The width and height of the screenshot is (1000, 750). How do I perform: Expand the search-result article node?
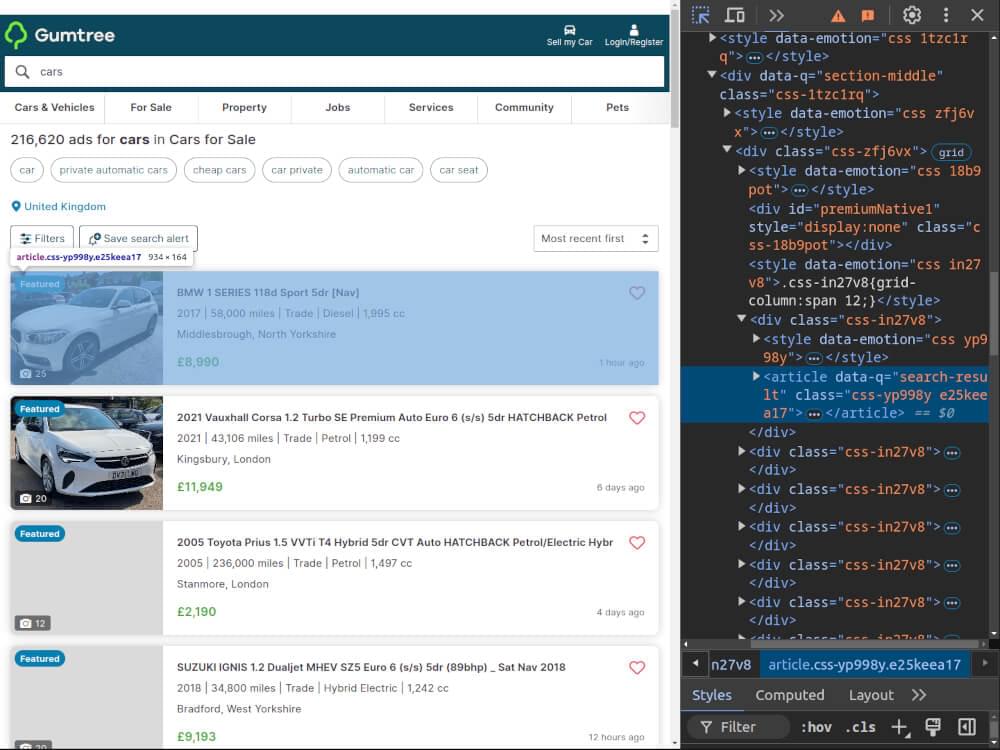(x=757, y=377)
